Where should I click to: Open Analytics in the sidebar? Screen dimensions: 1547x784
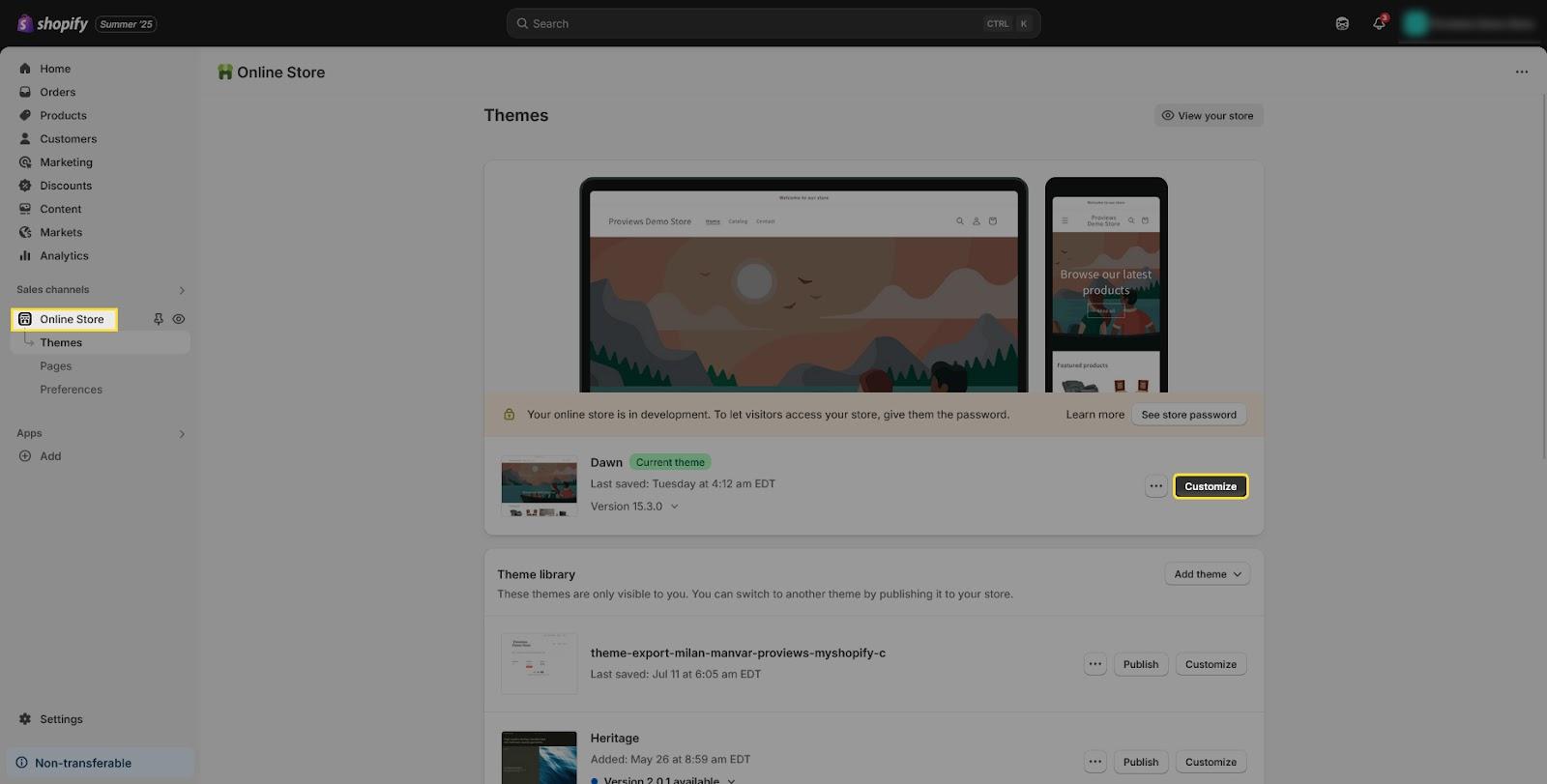64,256
